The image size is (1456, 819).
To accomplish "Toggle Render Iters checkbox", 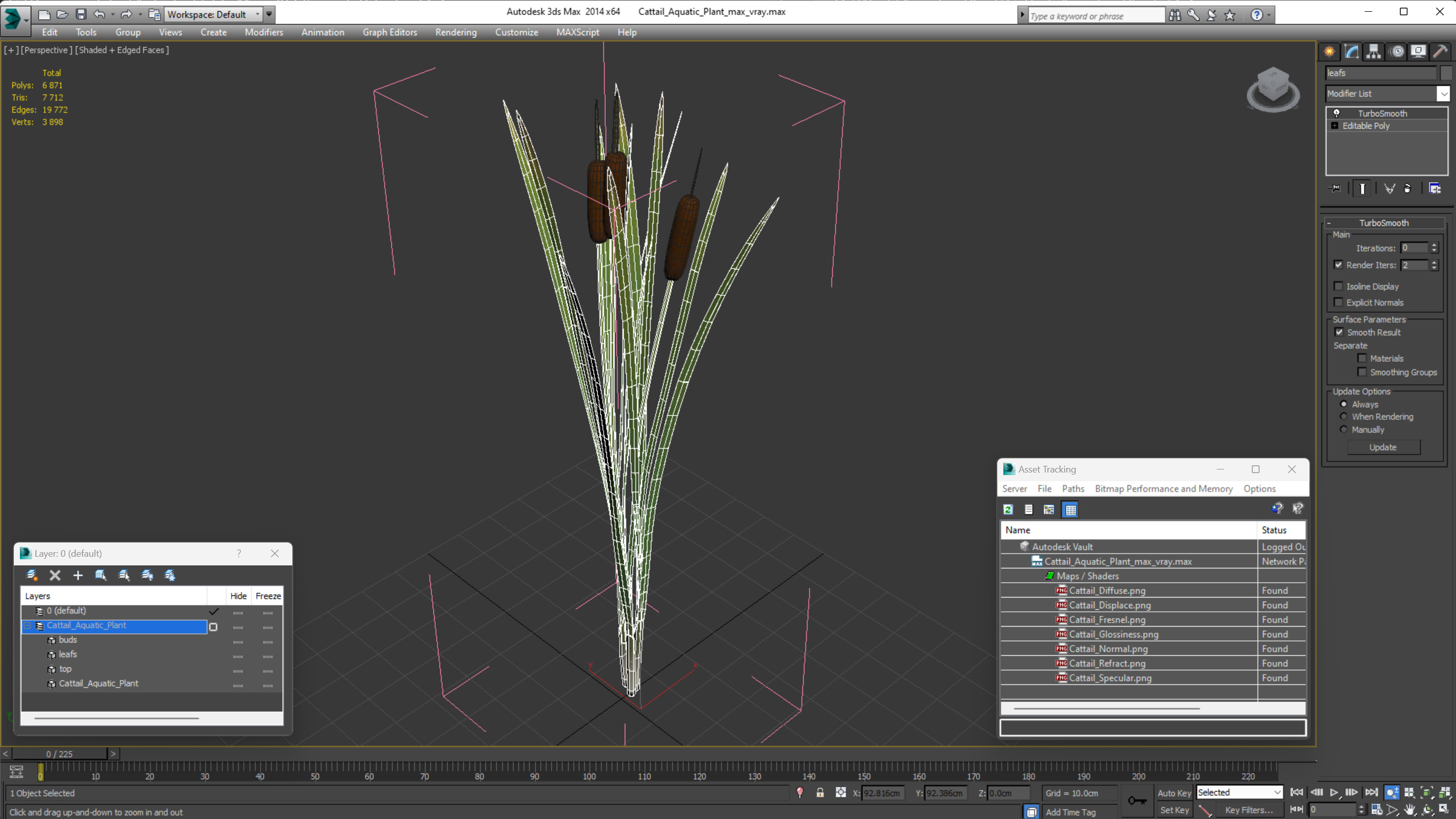I will point(1339,264).
